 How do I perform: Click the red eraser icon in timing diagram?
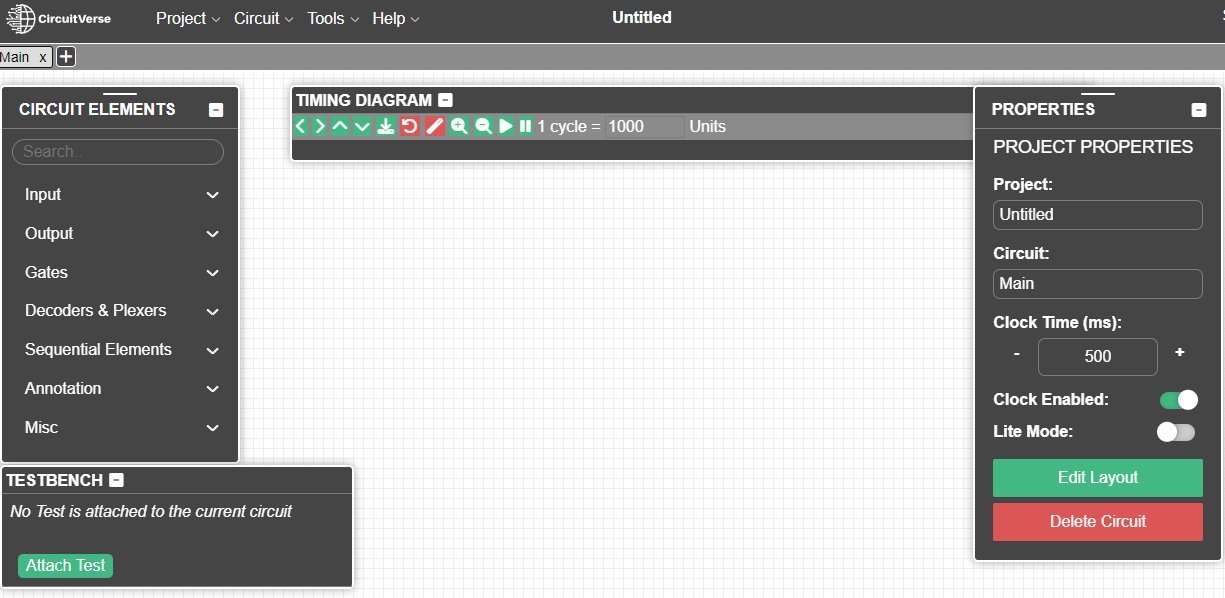coord(434,126)
